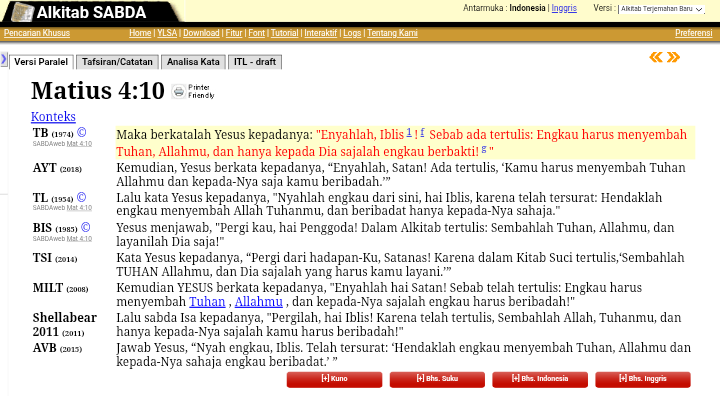The width and height of the screenshot is (720, 396).
Task: Click the Matius 4:10 heading
Action: click(98, 91)
